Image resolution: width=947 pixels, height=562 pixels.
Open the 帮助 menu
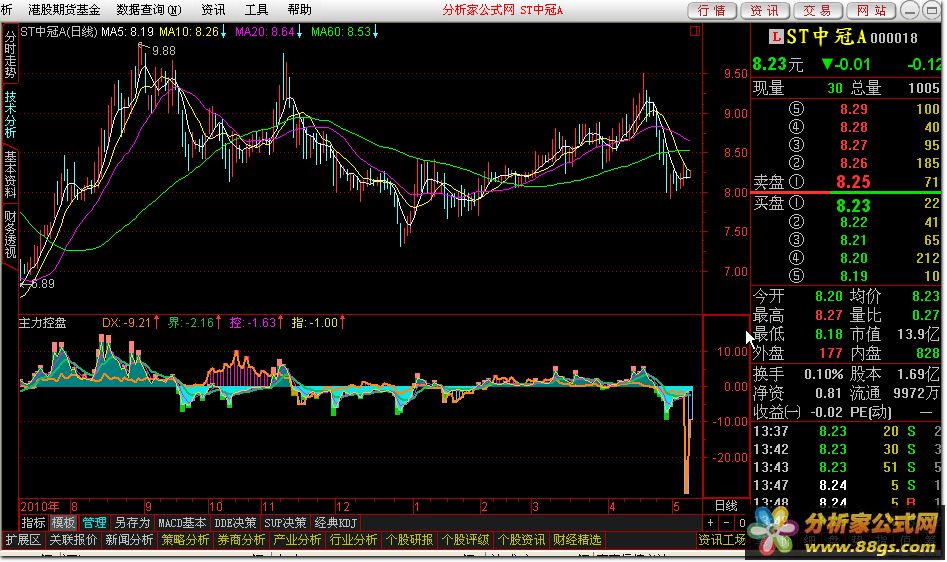(300, 10)
